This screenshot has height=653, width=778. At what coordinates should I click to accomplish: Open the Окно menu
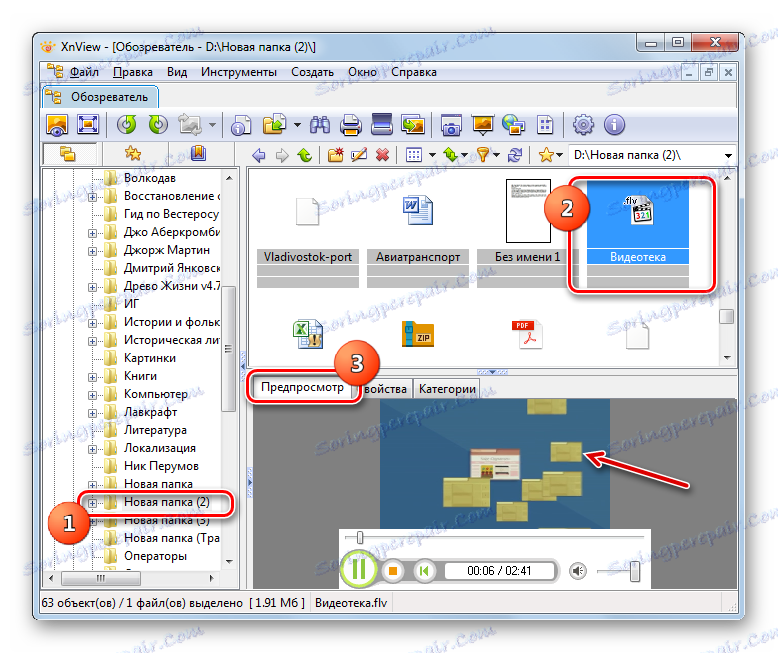pos(362,72)
